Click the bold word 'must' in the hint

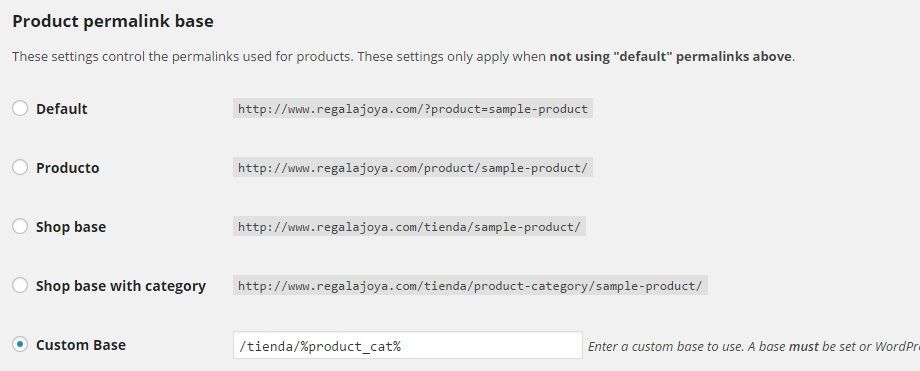pyautogui.click(x=803, y=346)
